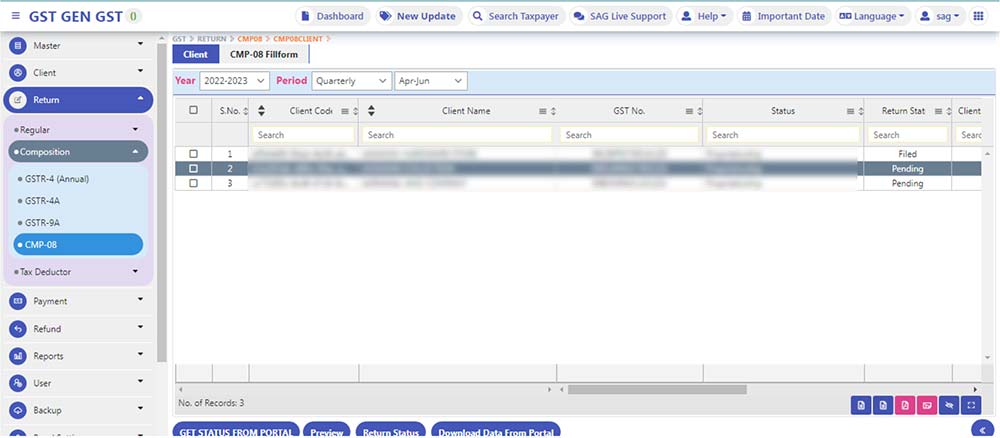Click the horizontal scrollbar under the table
1000x438 pixels.
tap(650, 389)
